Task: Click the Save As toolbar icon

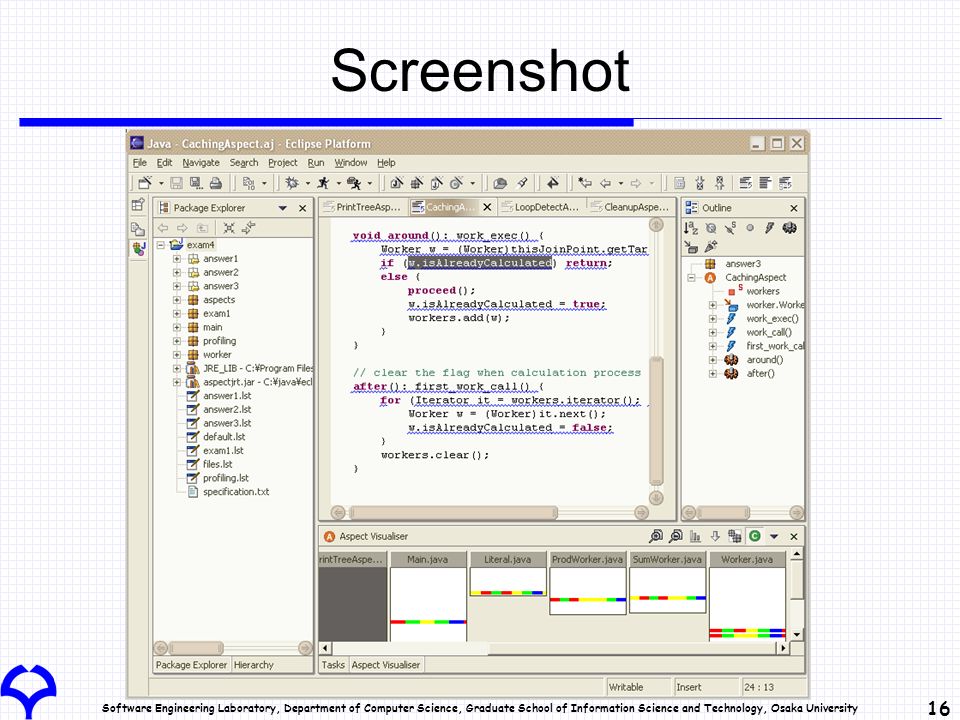Action: pyautogui.click(x=196, y=182)
